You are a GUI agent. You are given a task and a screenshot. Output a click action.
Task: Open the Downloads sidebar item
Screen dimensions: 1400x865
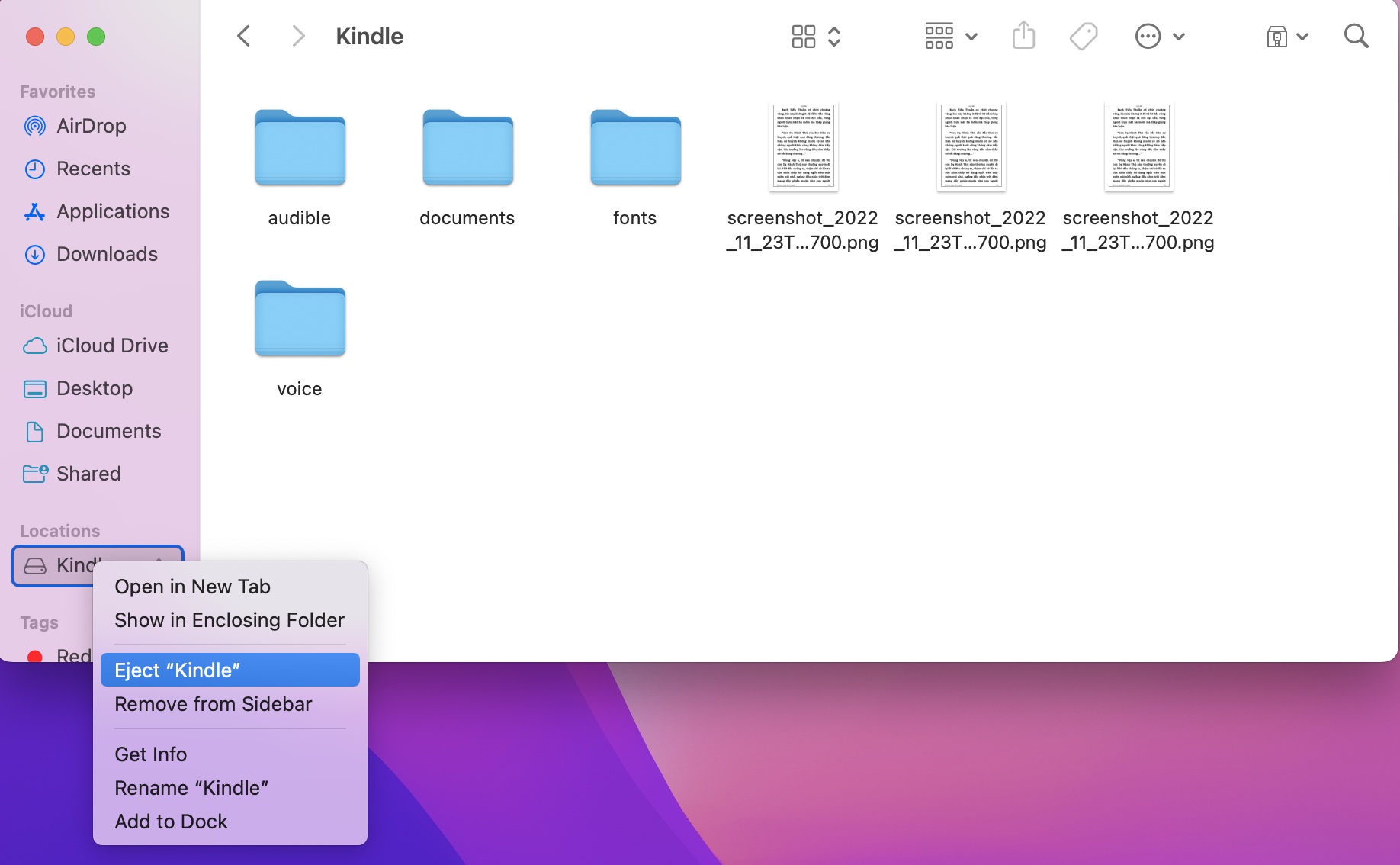tap(107, 254)
